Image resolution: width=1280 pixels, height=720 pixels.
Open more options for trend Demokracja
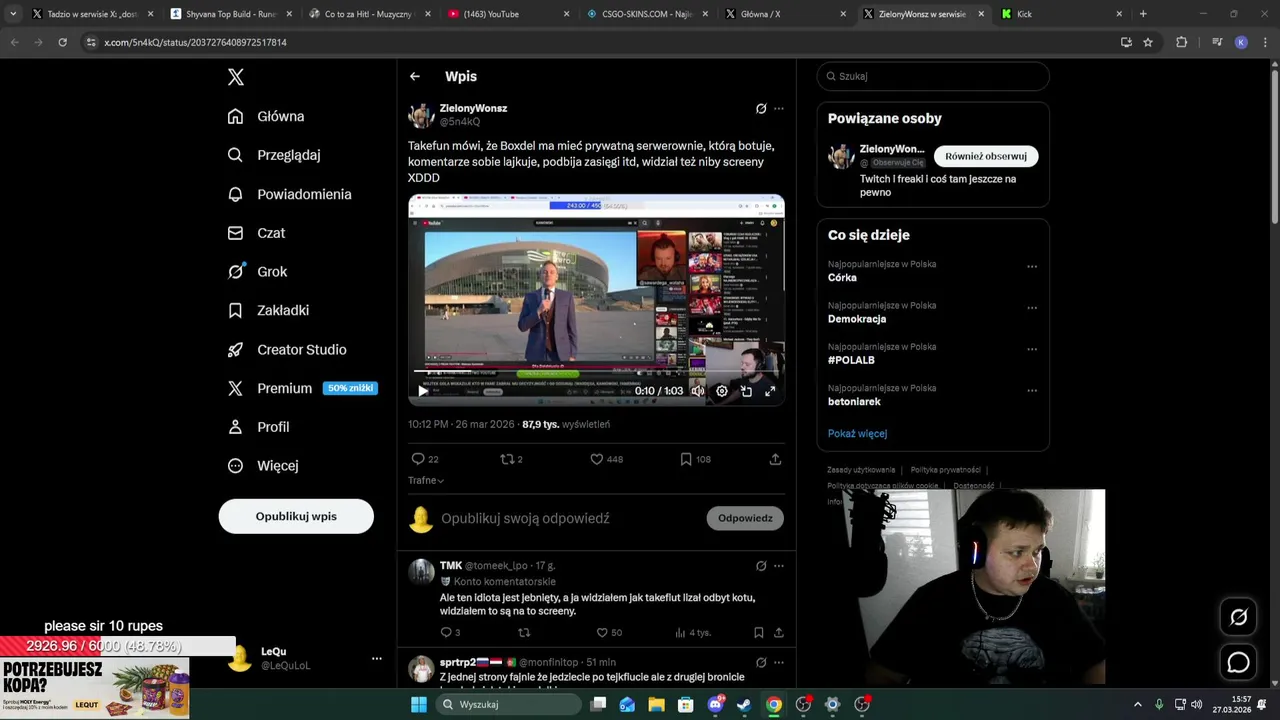point(1032,308)
